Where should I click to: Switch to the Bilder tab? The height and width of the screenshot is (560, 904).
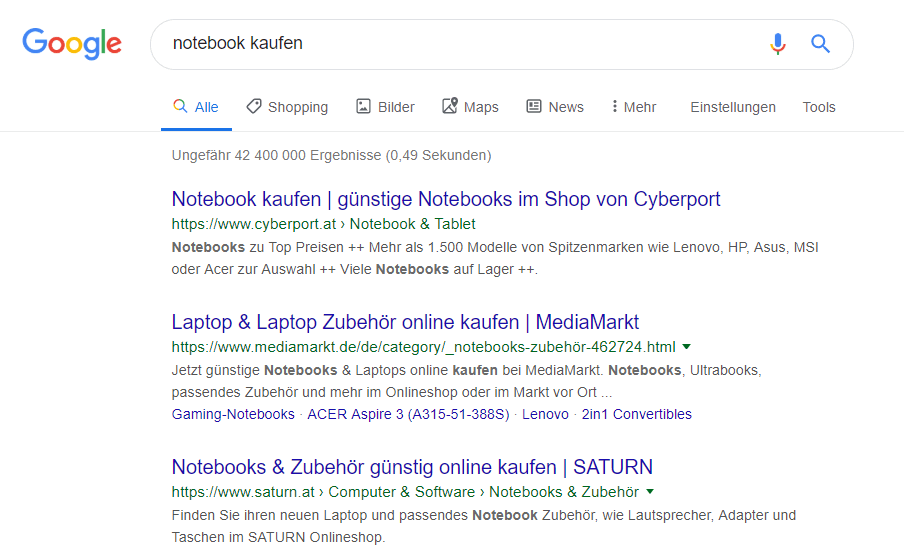point(385,107)
